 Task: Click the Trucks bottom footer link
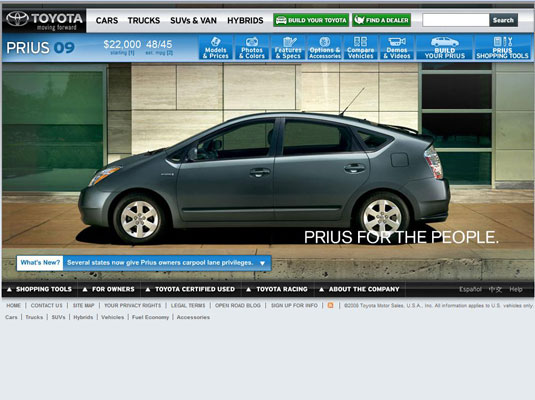[x=34, y=317]
